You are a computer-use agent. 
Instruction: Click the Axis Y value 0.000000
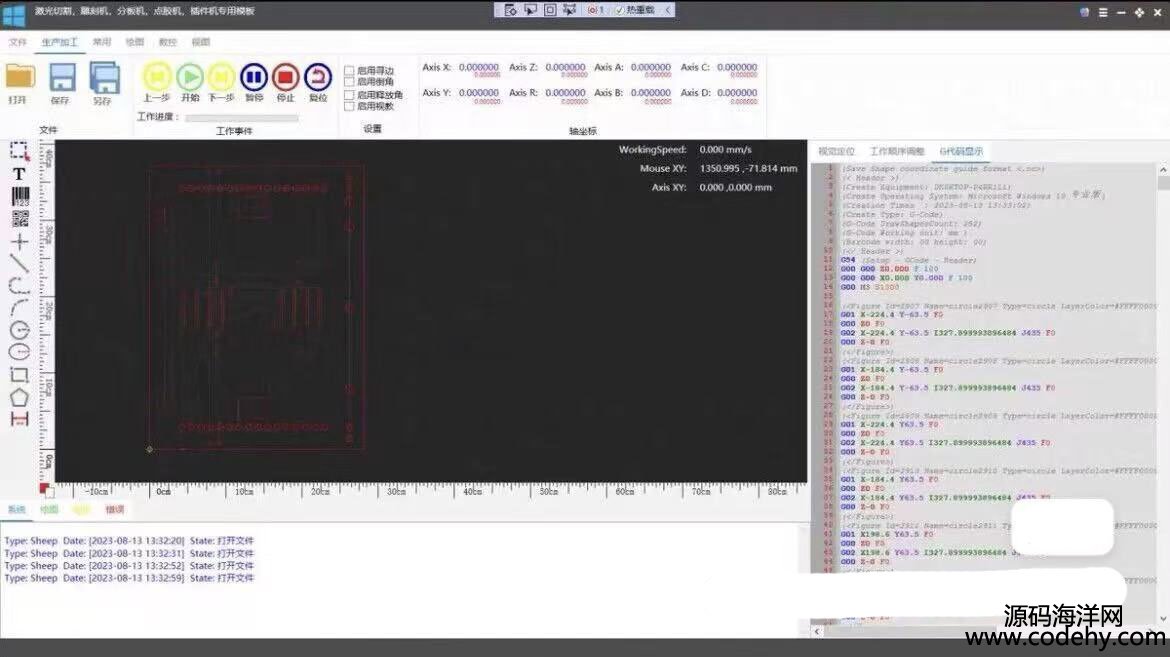pos(478,93)
